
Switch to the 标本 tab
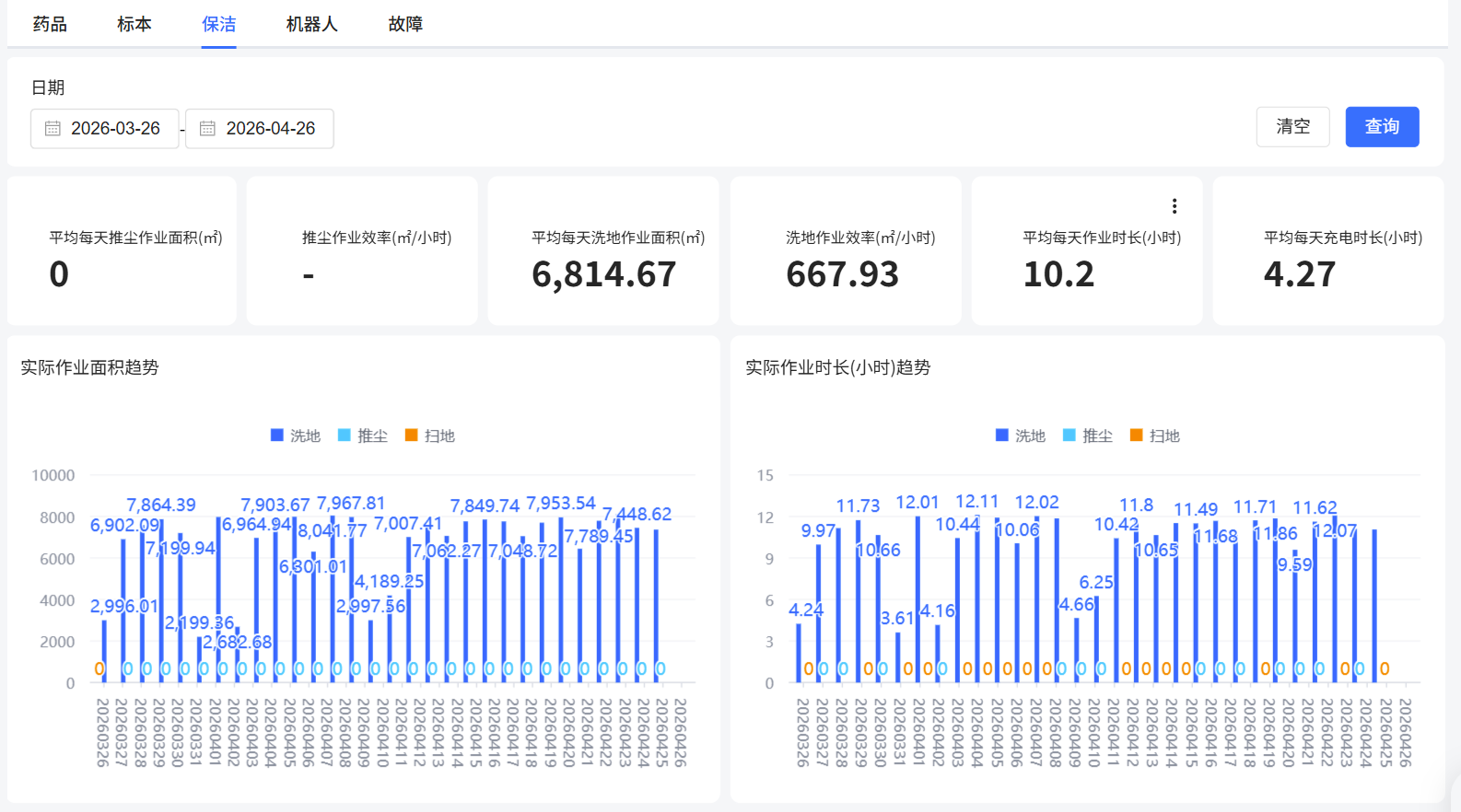click(x=134, y=24)
